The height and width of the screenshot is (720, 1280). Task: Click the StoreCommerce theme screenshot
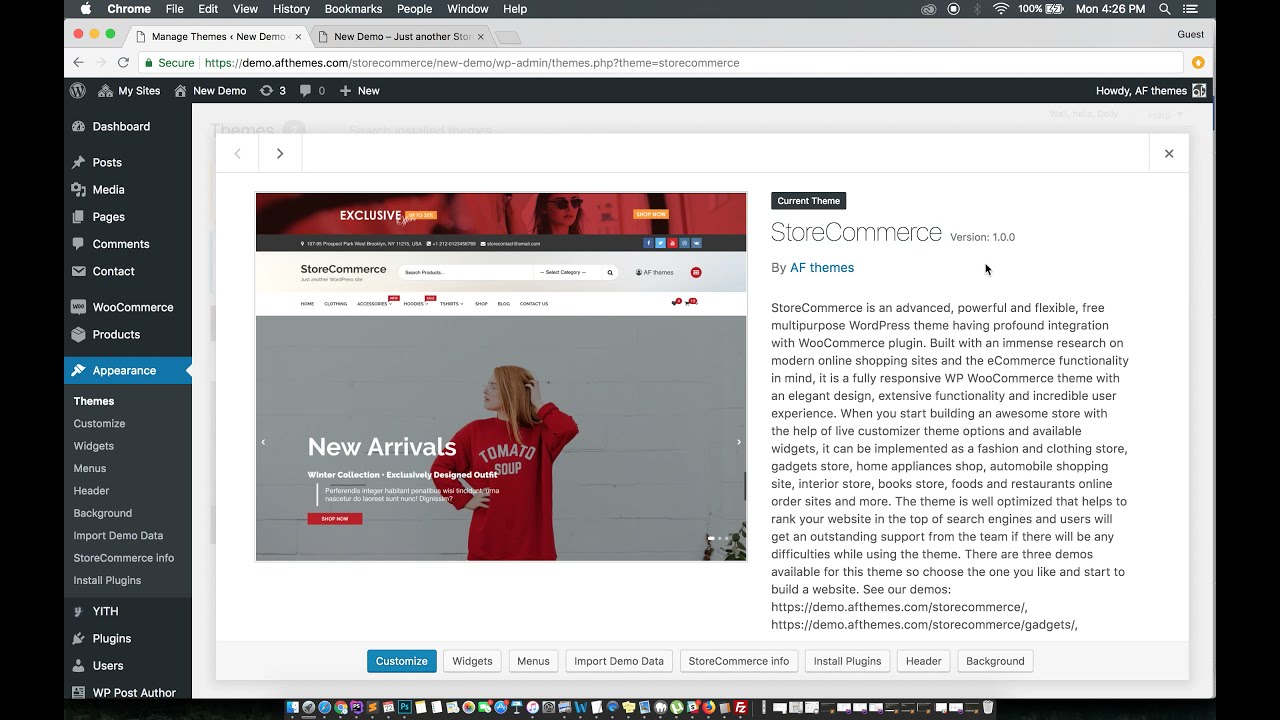click(x=501, y=377)
